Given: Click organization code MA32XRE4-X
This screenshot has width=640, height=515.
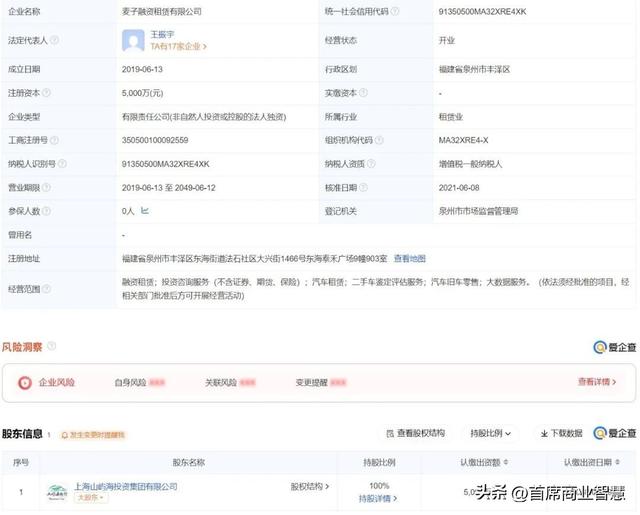Looking at the screenshot, I should [463, 140].
